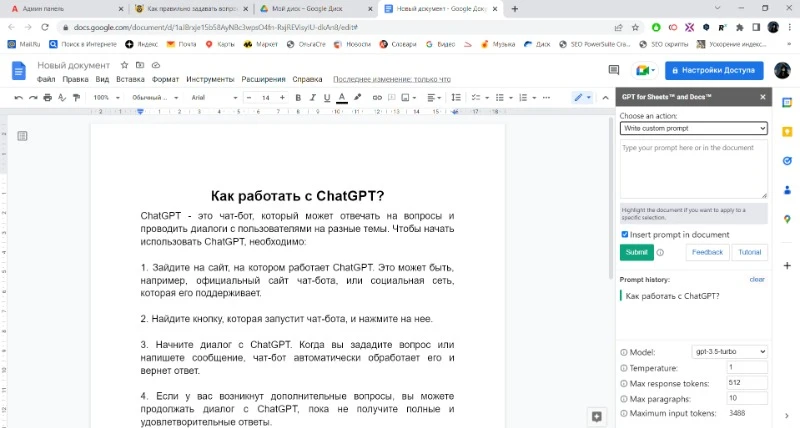Screen dimensions: 800x428
Task: Open the Google Calendar side panel icon
Action: pos(787,103)
